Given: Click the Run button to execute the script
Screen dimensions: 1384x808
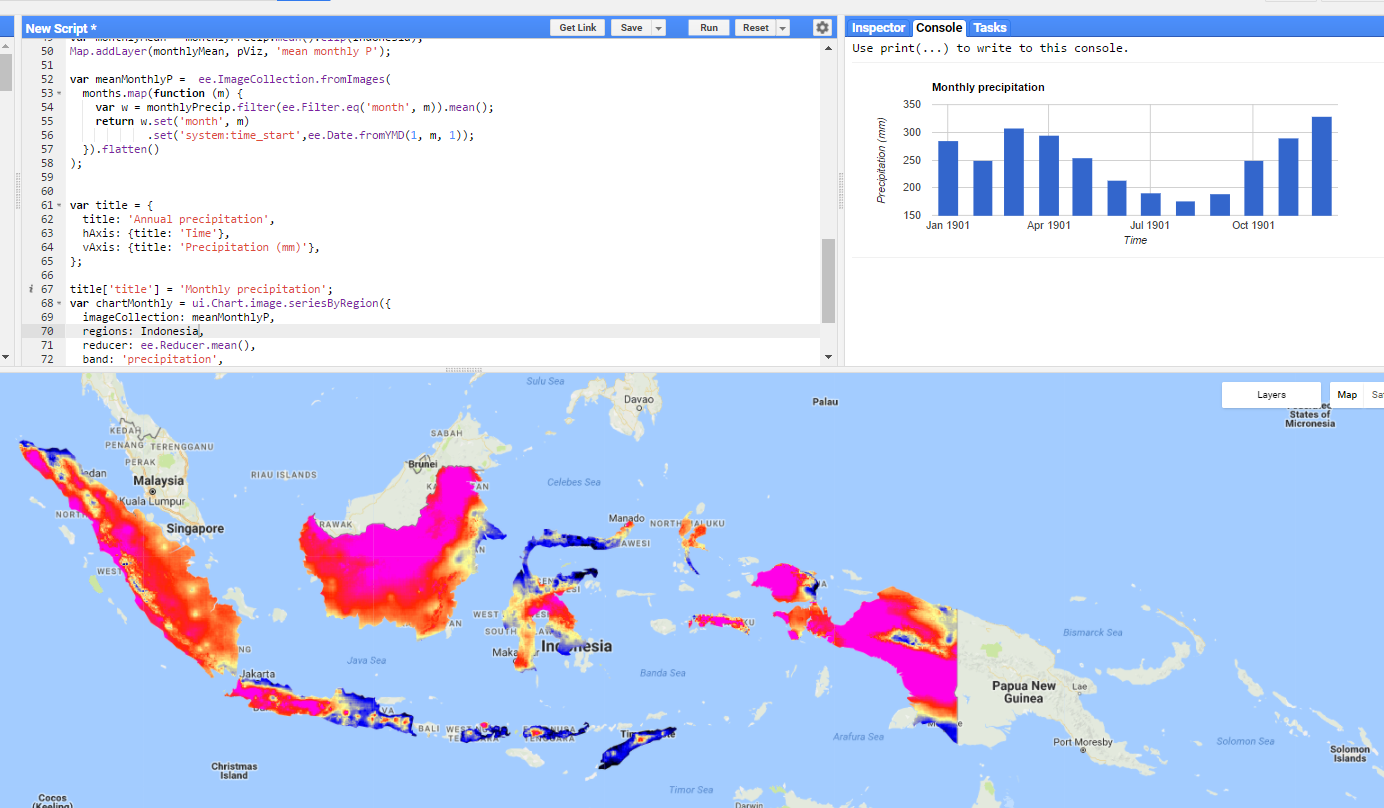Looking at the screenshot, I should pos(708,27).
